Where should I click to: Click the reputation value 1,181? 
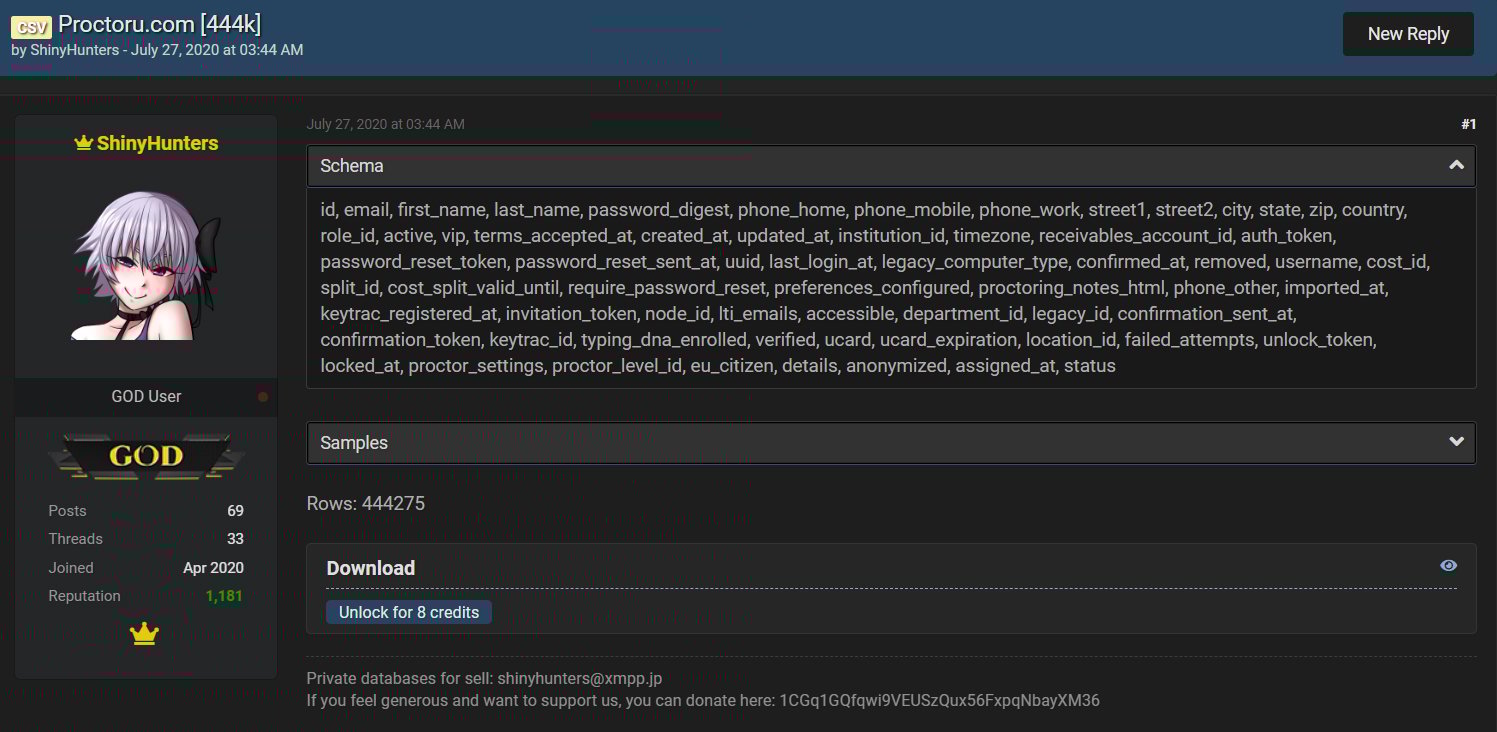pos(224,596)
